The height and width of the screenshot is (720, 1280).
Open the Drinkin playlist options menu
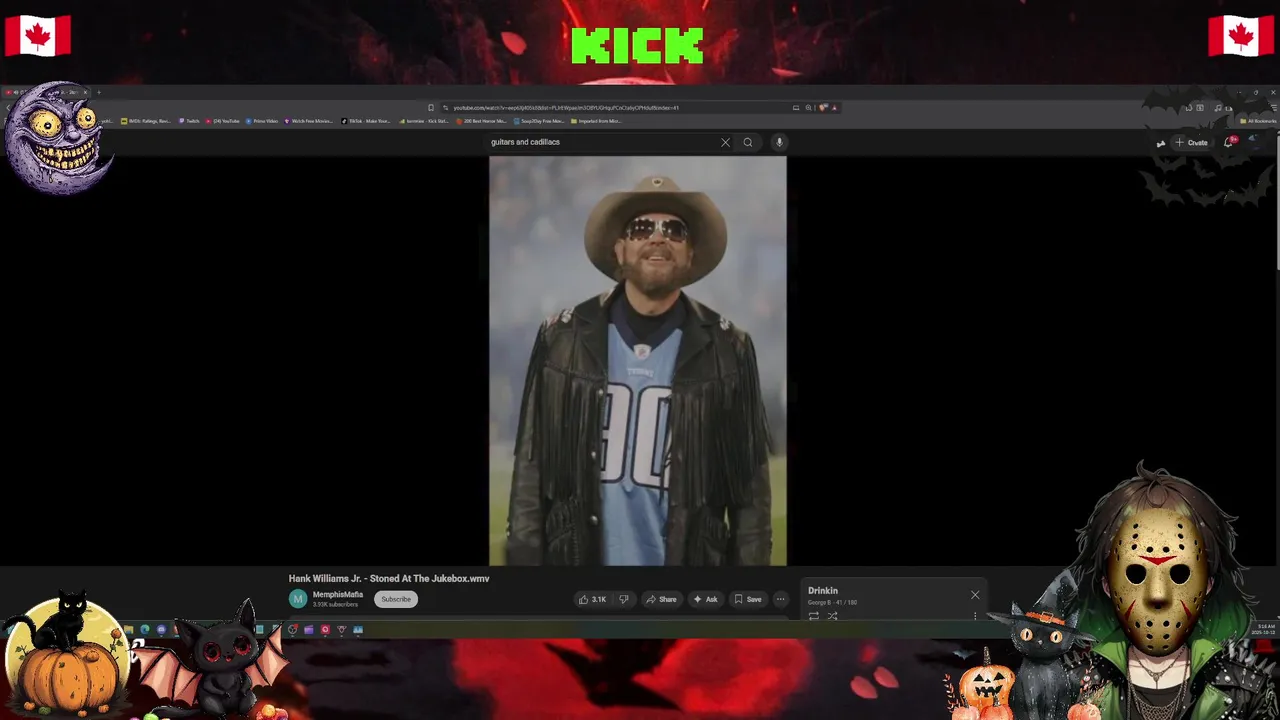[x=975, y=616]
